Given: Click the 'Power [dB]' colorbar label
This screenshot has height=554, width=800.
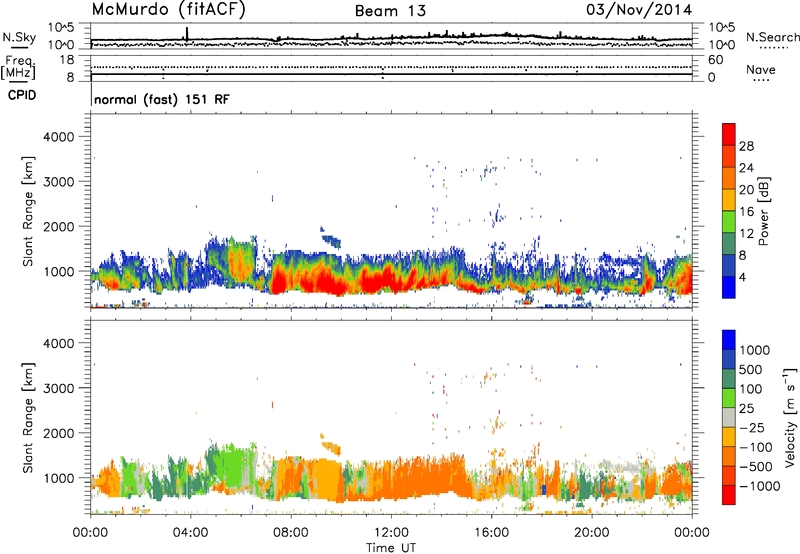Looking at the screenshot, I should (x=764, y=211).
